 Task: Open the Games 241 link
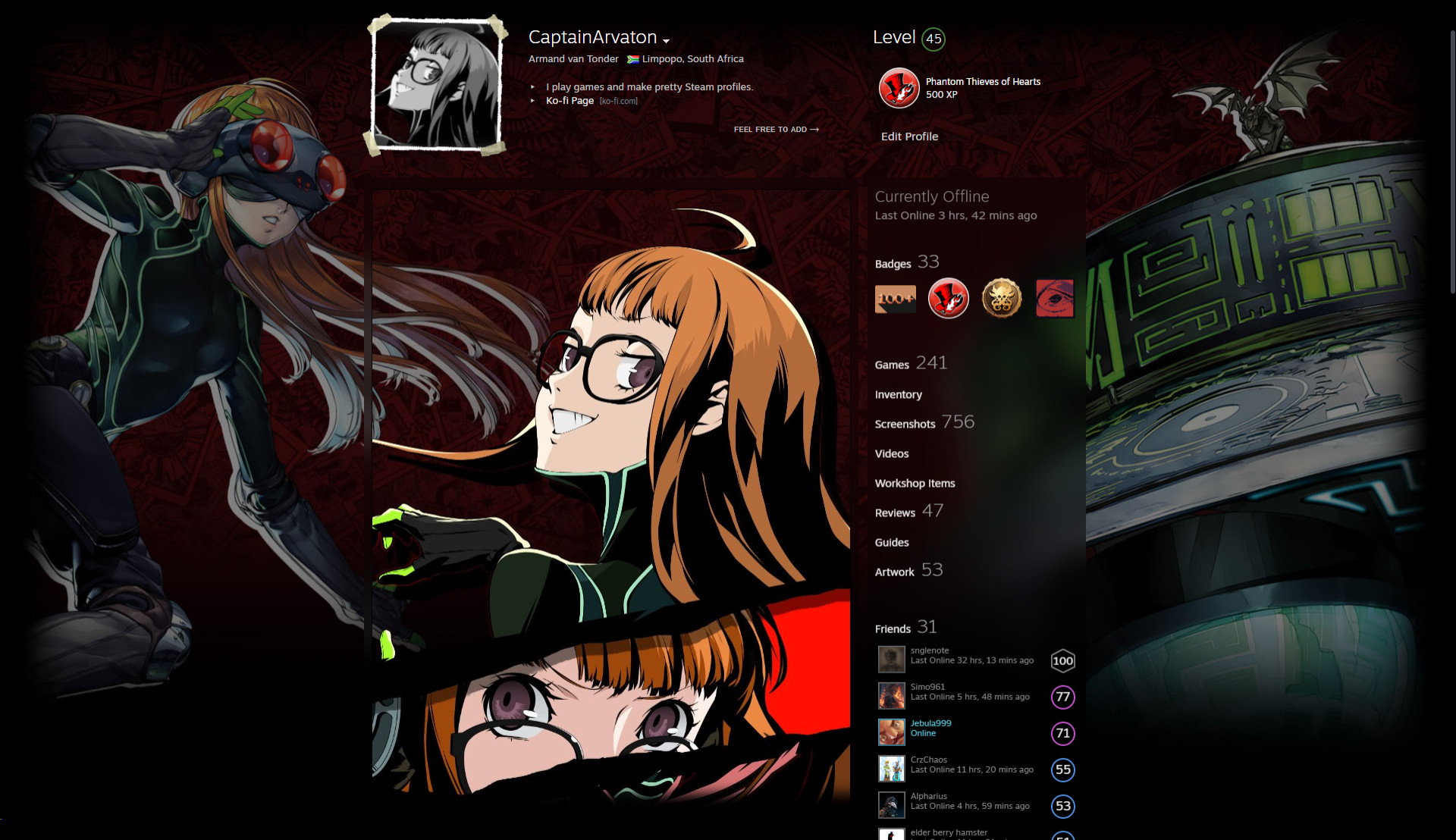(911, 363)
